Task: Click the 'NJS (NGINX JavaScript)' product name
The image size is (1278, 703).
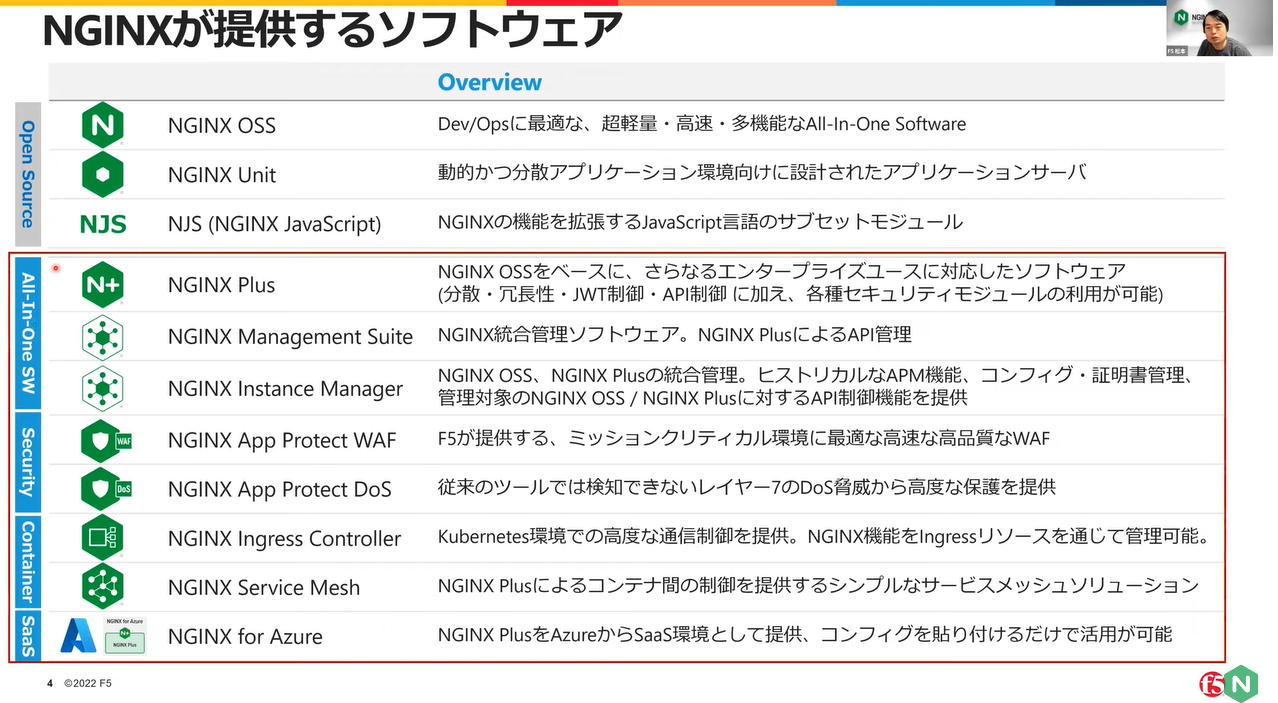Action: pyautogui.click(x=275, y=224)
